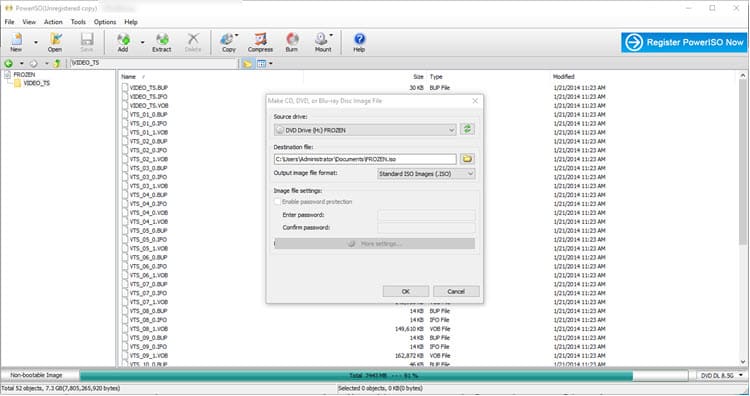750x396 pixels.
Task: Click the VIDEO_TS path address field
Action: pyautogui.click(x=153, y=63)
